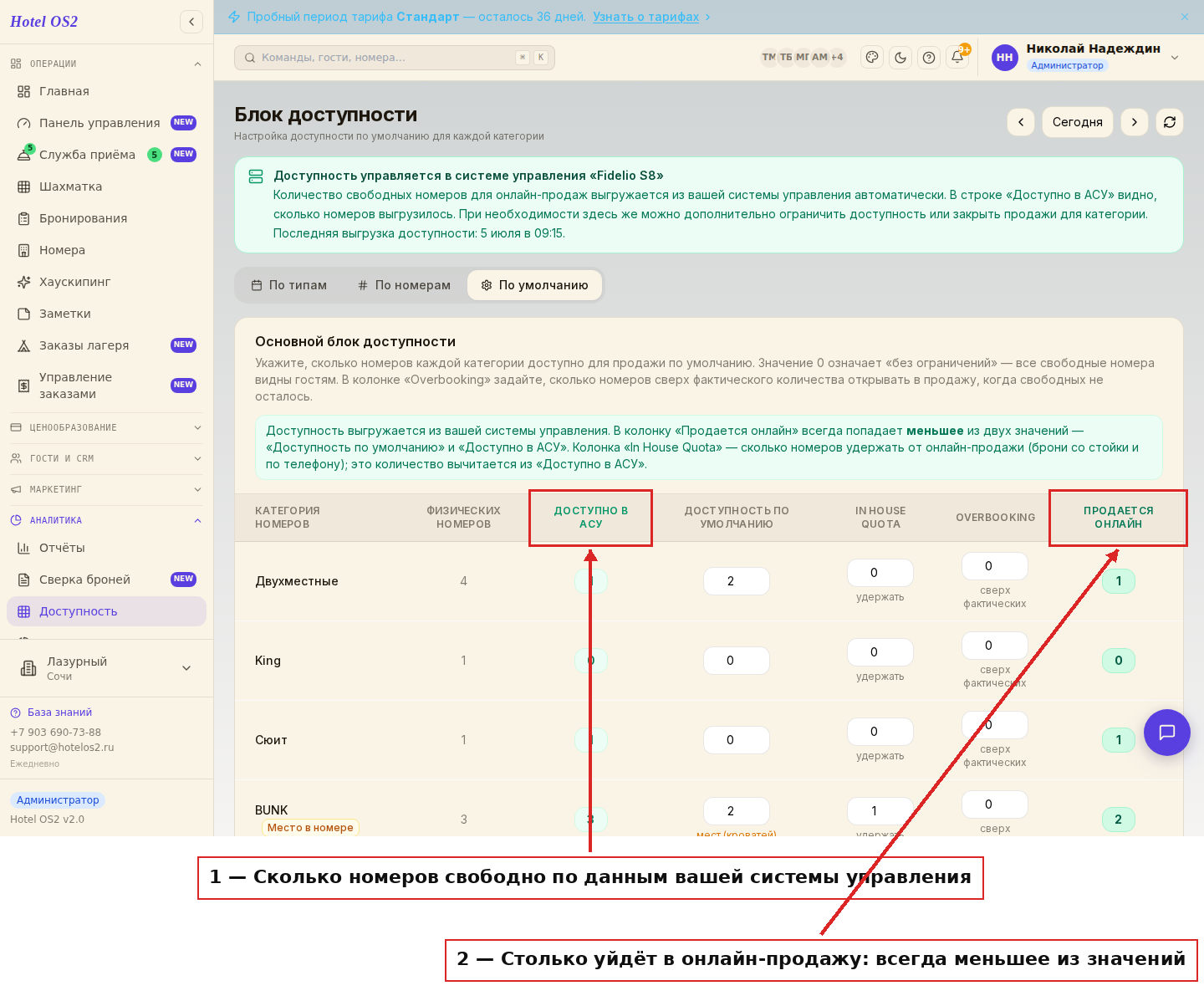Go to previous date with left arrow
The image size is (1204, 1001).
pyautogui.click(x=1021, y=122)
